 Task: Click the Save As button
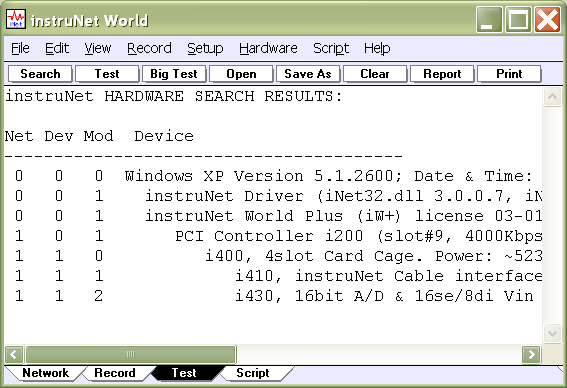click(308, 74)
